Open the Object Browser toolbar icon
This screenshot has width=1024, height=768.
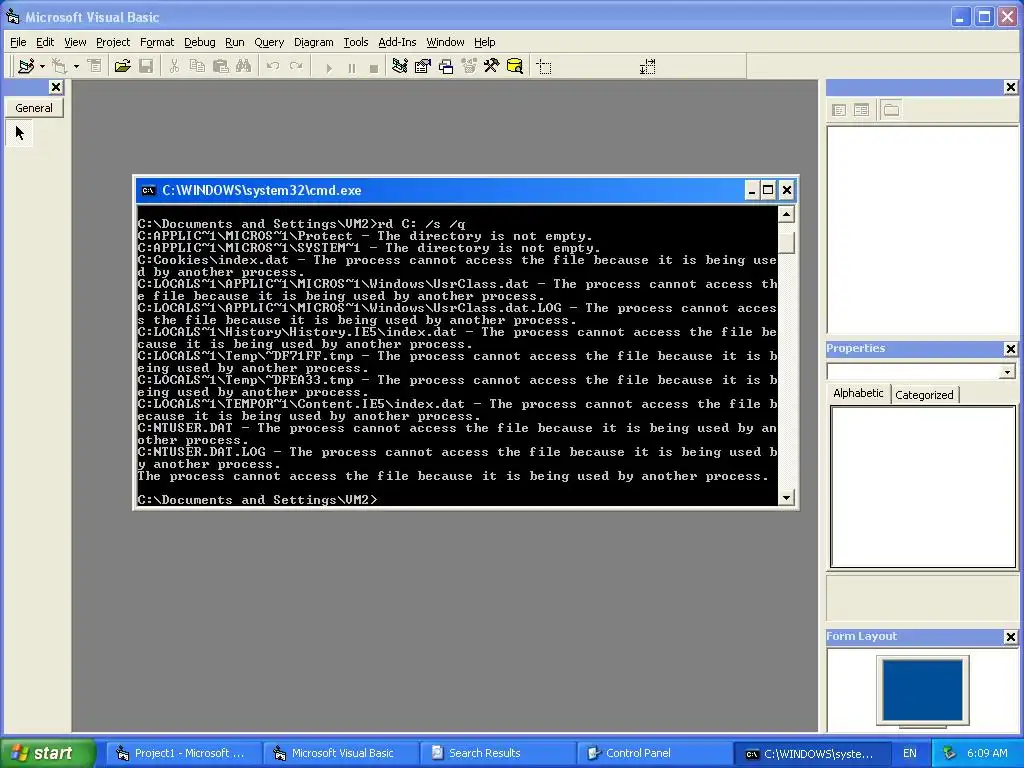point(469,66)
